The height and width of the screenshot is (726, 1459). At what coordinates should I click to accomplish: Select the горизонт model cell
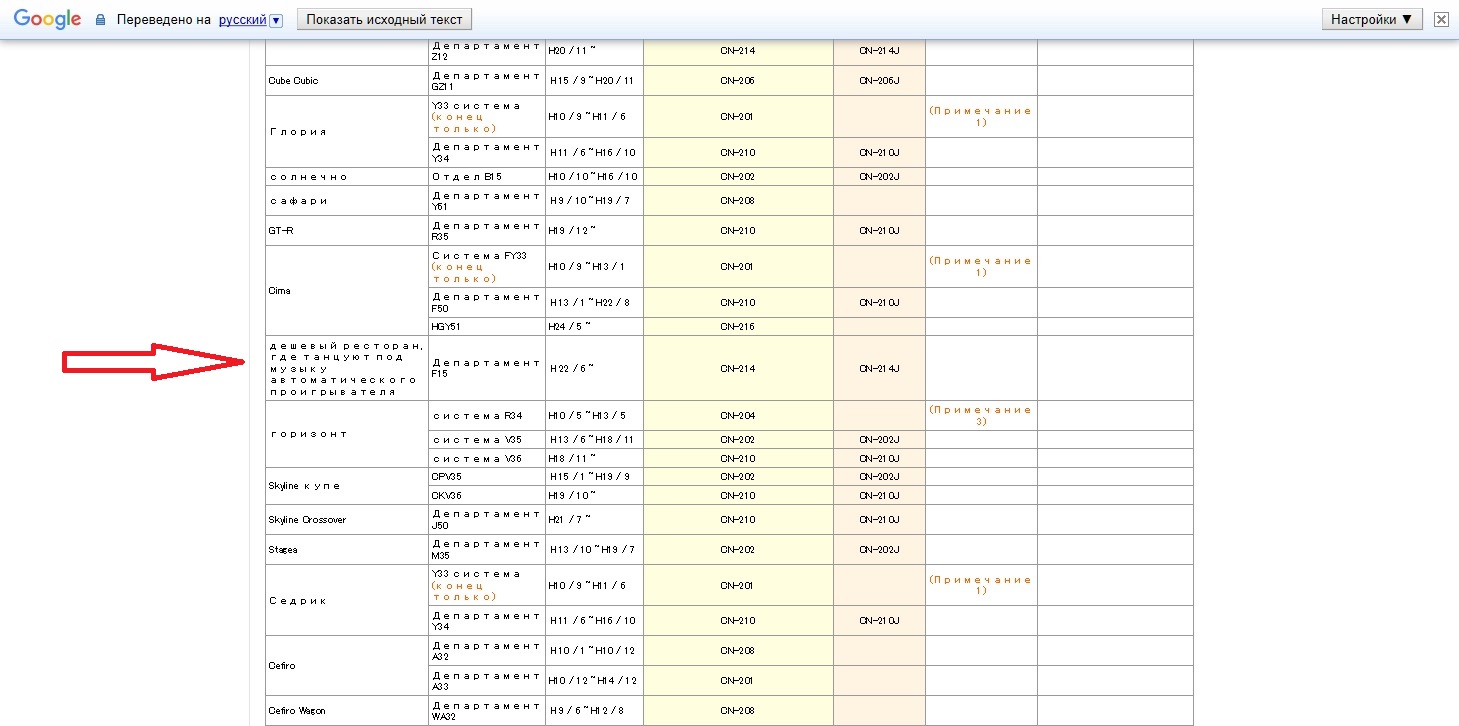[x=347, y=434]
